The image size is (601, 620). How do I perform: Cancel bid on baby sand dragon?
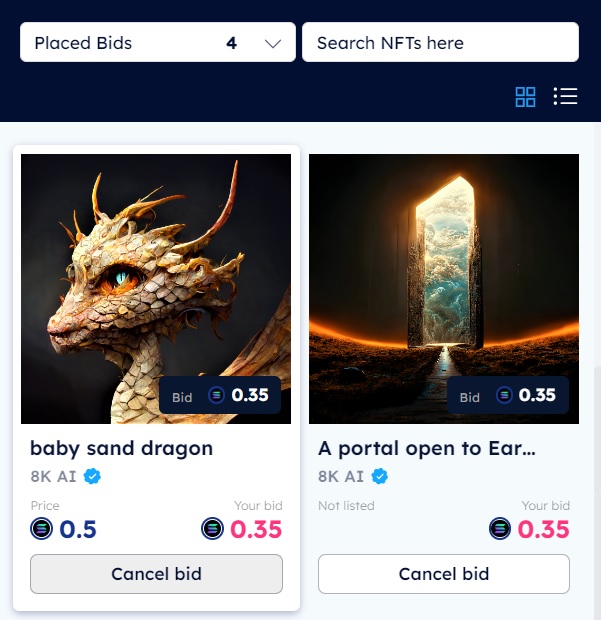156,574
